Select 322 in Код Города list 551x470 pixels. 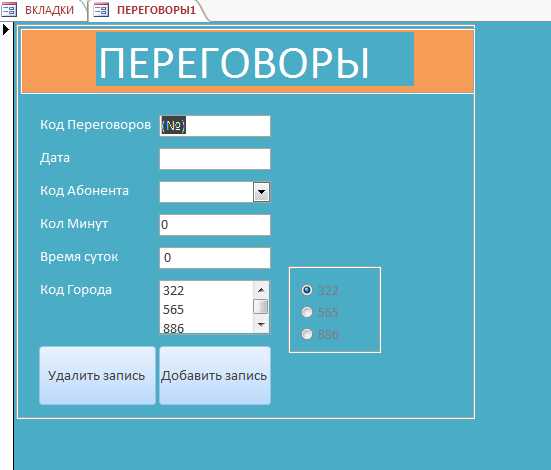pos(207,291)
